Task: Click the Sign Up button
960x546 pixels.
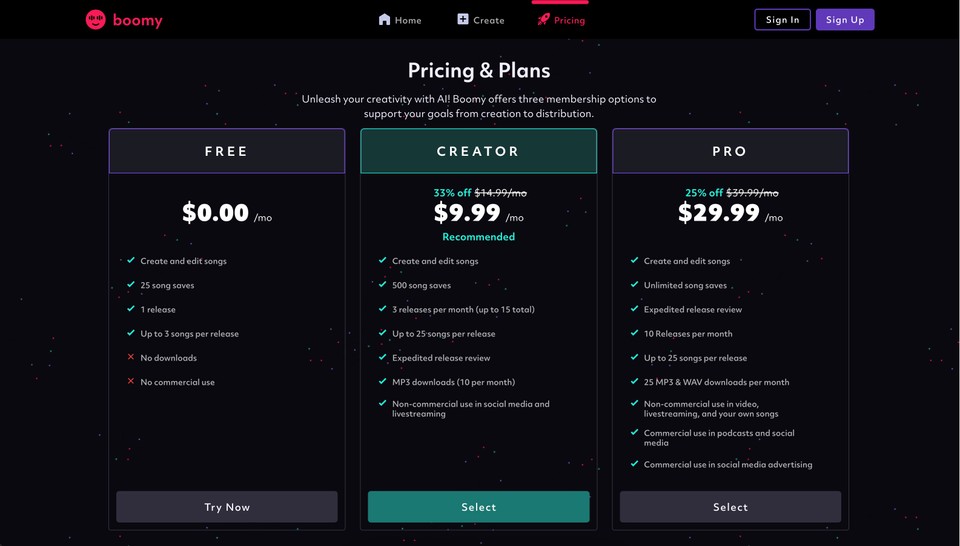Action: [845, 20]
